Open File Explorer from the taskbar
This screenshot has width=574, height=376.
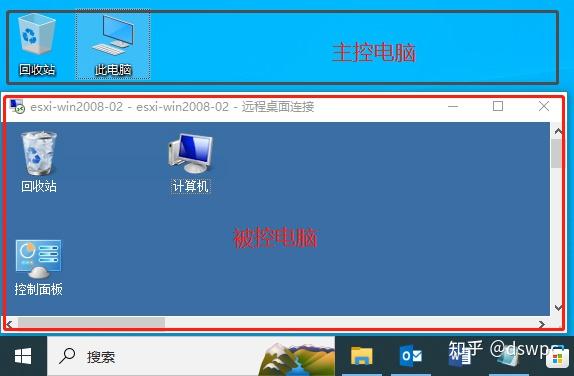coord(361,356)
